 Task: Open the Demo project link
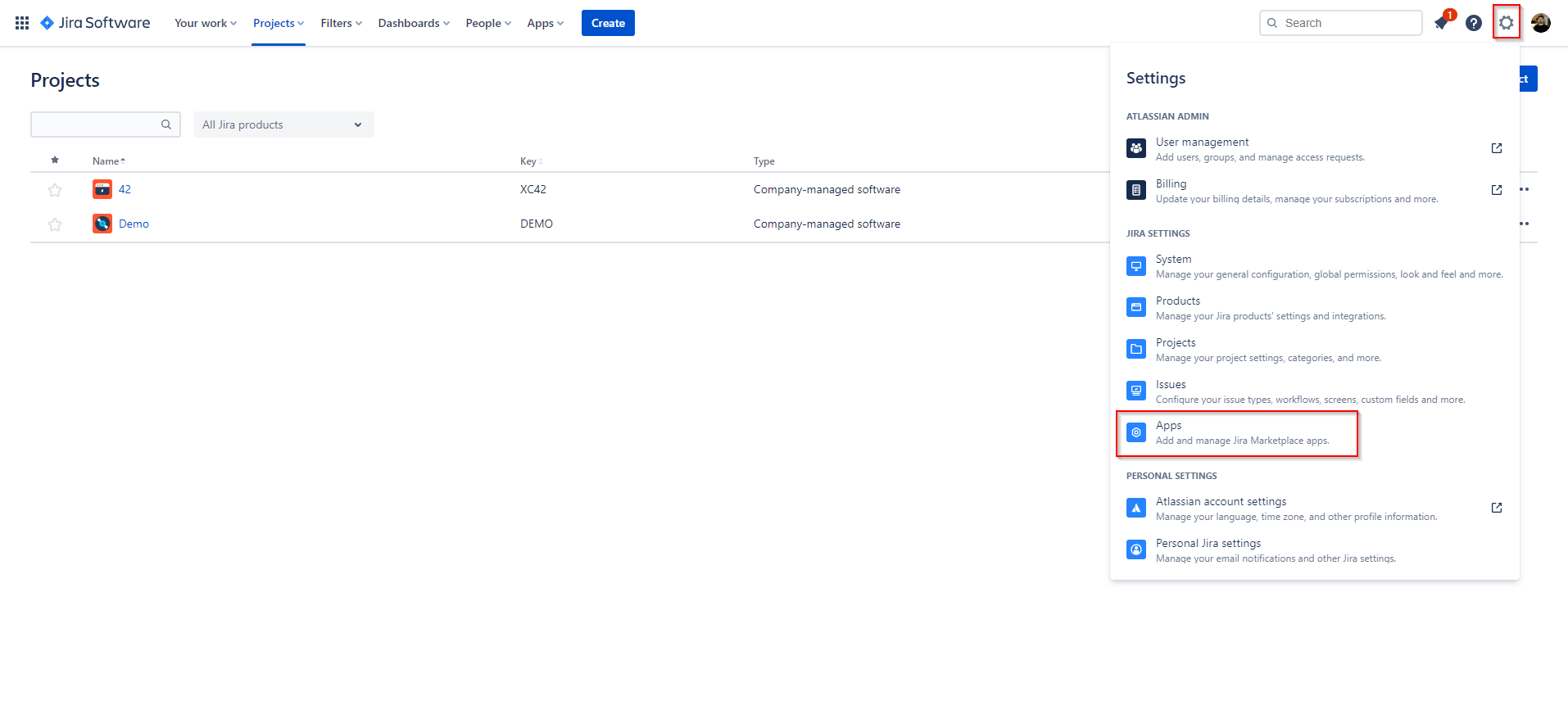(x=134, y=224)
